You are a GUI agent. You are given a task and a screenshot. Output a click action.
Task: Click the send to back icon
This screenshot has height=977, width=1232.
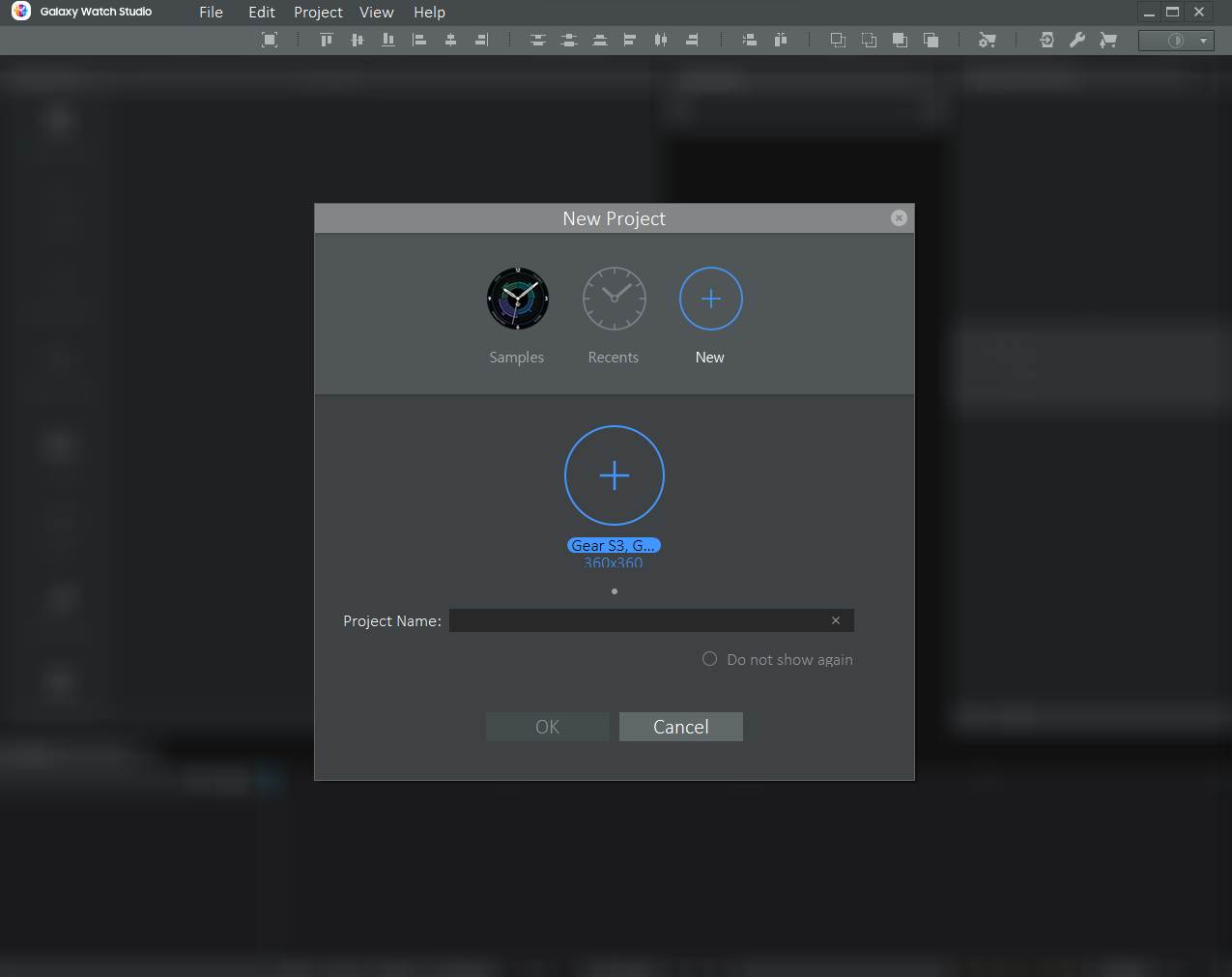[931, 40]
